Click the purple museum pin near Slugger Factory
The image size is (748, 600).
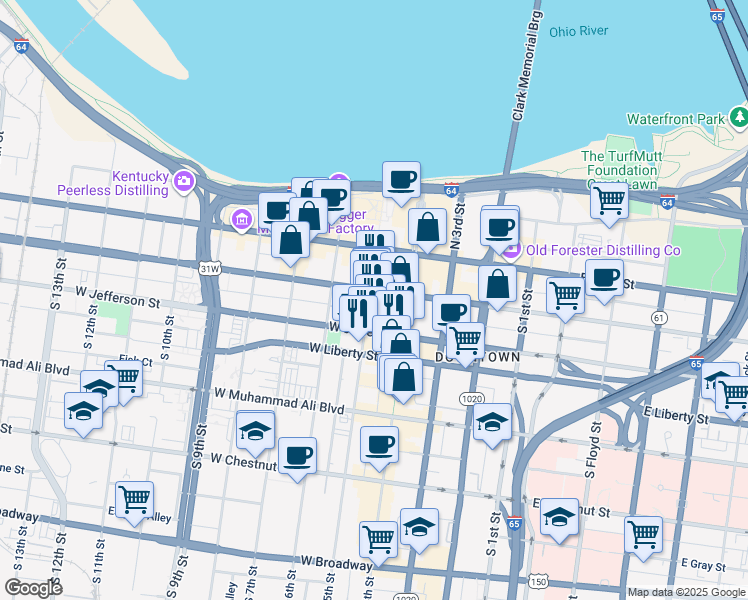242,220
